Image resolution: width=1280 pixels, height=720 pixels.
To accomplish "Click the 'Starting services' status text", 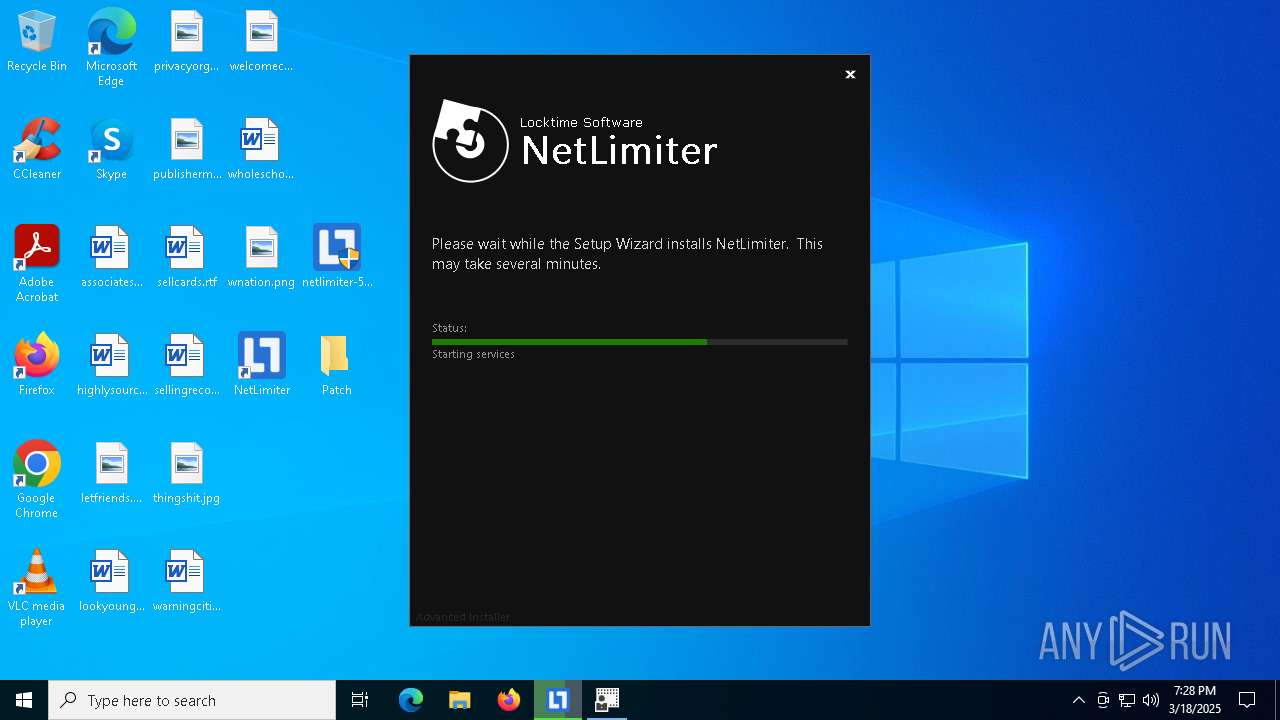I will (x=473, y=354).
